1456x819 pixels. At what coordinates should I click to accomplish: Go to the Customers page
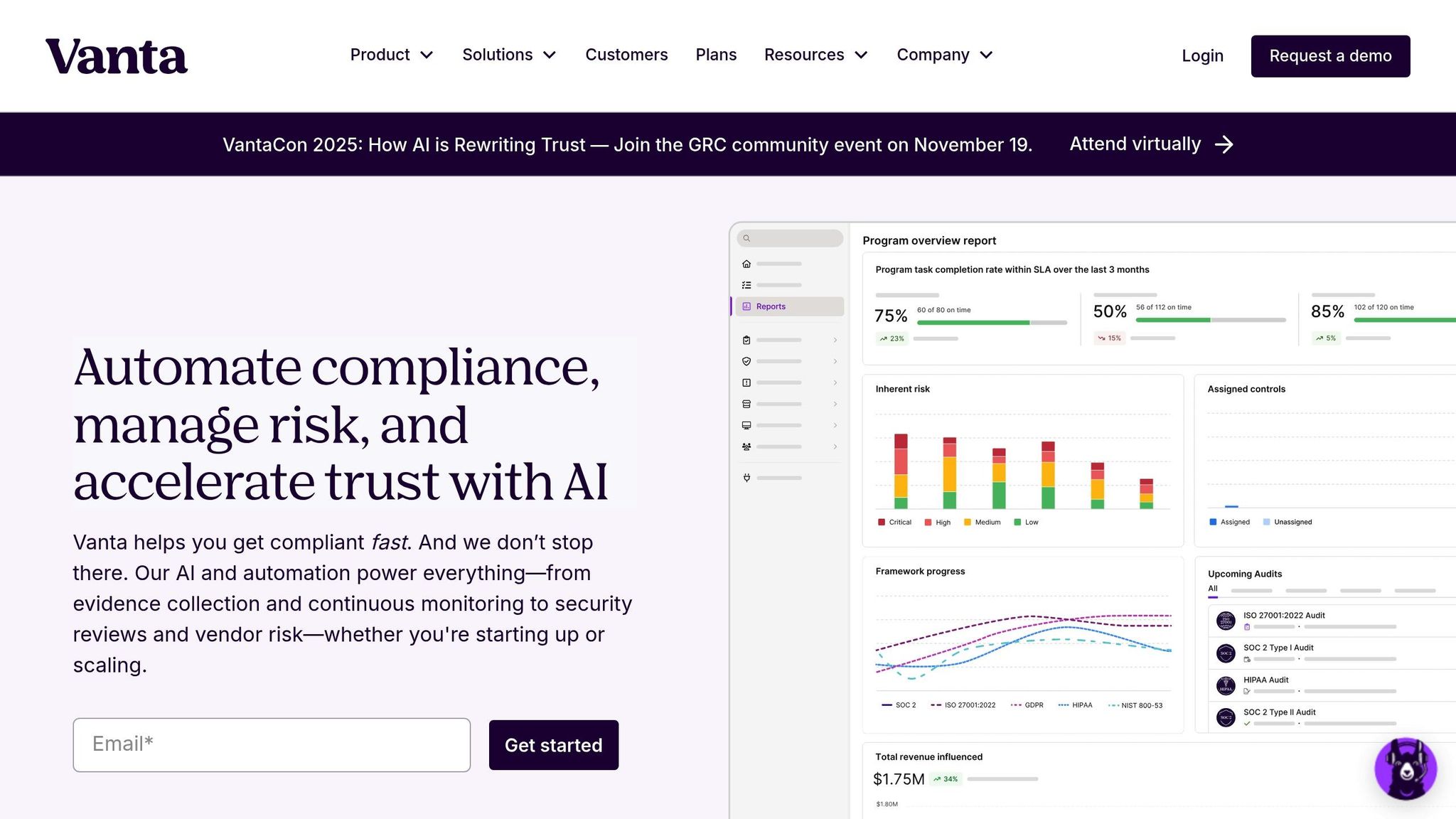tap(626, 55)
